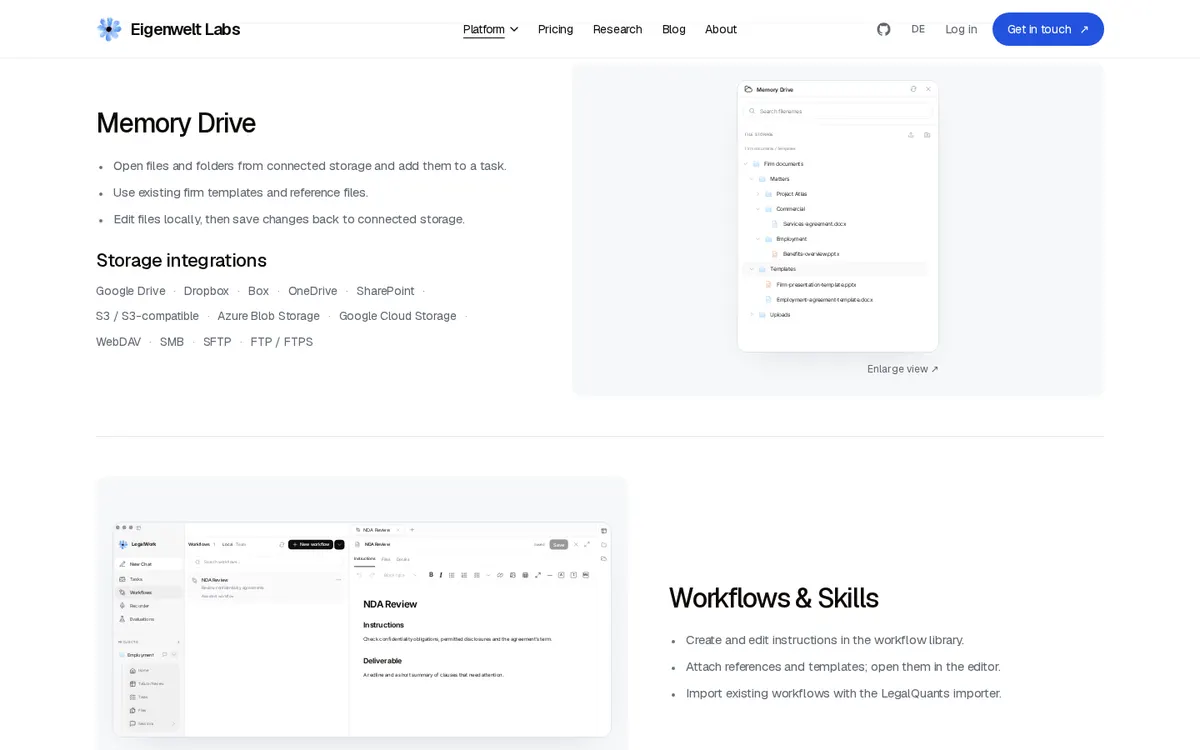This screenshot has width=1200, height=750.
Task: Go to the Research menu item
Action: coord(618,29)
